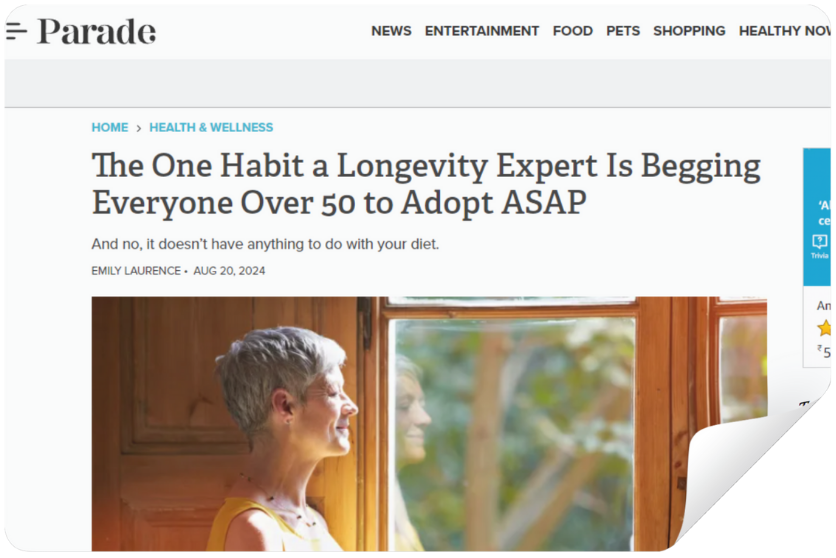Click the Aug 20, 2024 publish date
The image size is (836, 558).
229,271
